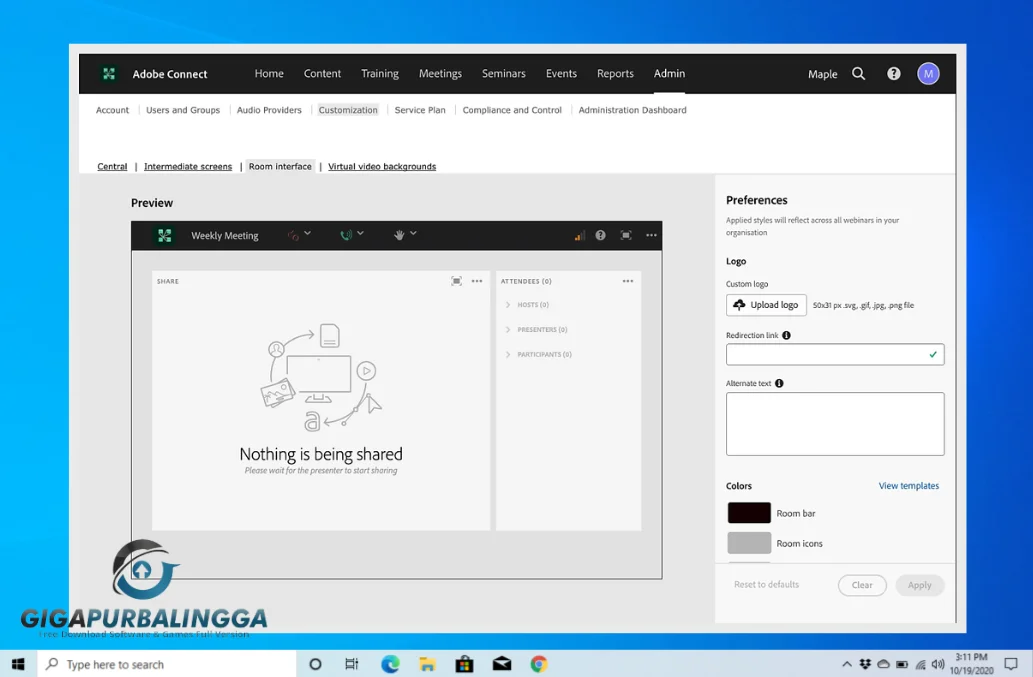The image size is (1033, 677).
Task: Click the meeting logo in preview room bar
Action: pos(164,235)
